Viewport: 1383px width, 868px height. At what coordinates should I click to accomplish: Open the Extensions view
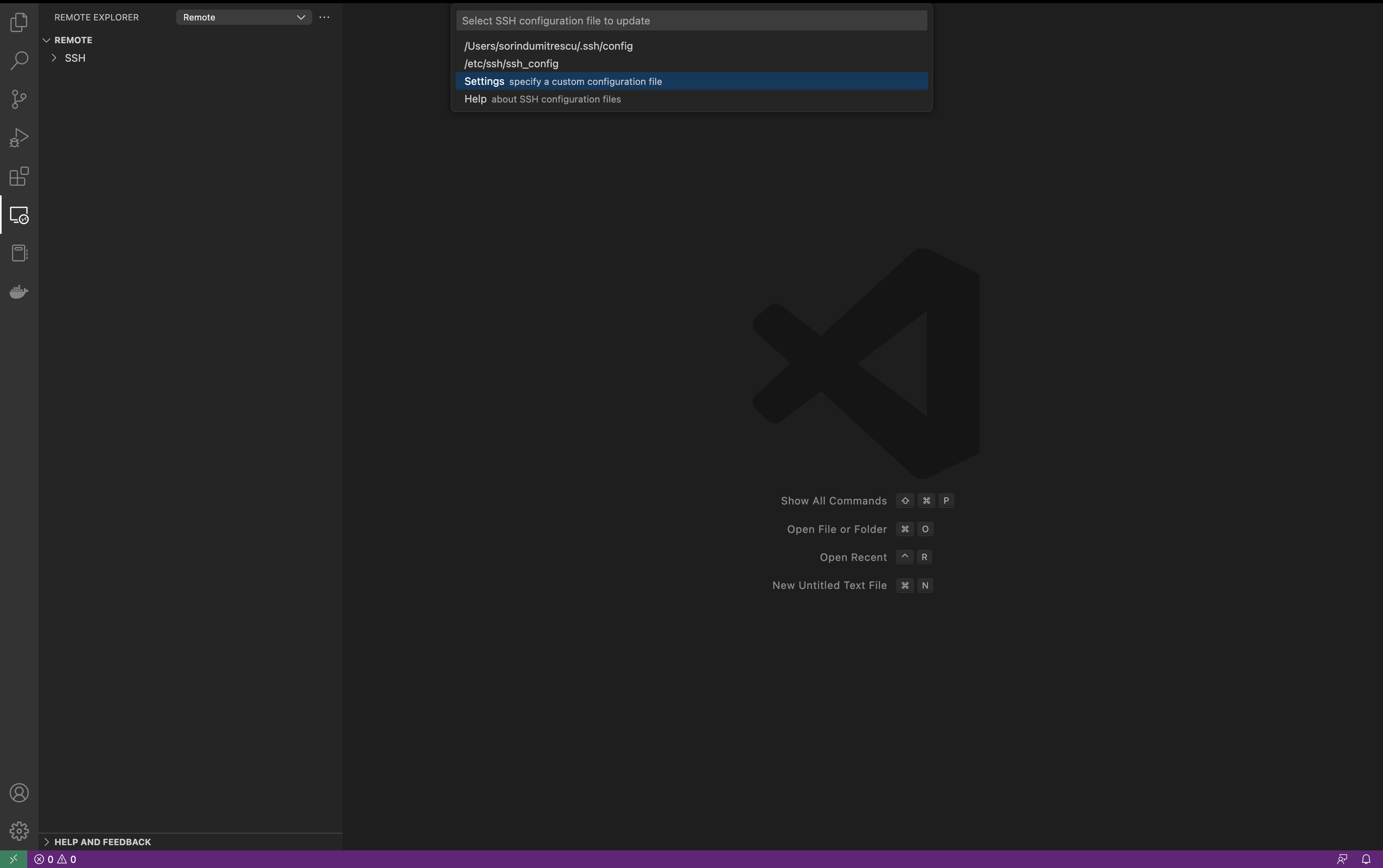pyautogui.click(x=19, y=176)
